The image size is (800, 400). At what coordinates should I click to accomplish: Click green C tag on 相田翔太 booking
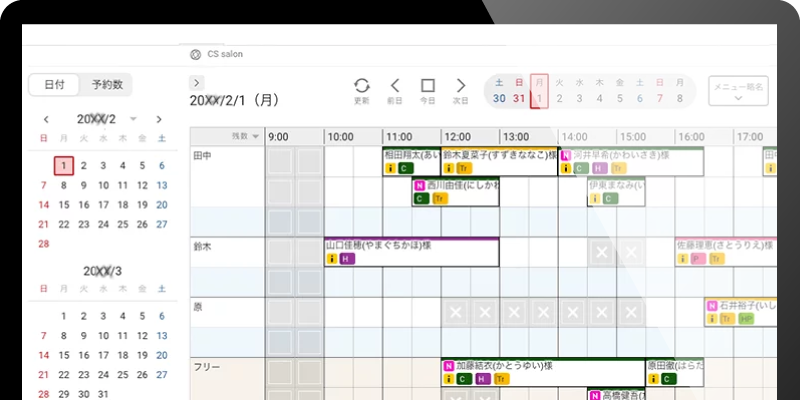click(x=406, y=169)
